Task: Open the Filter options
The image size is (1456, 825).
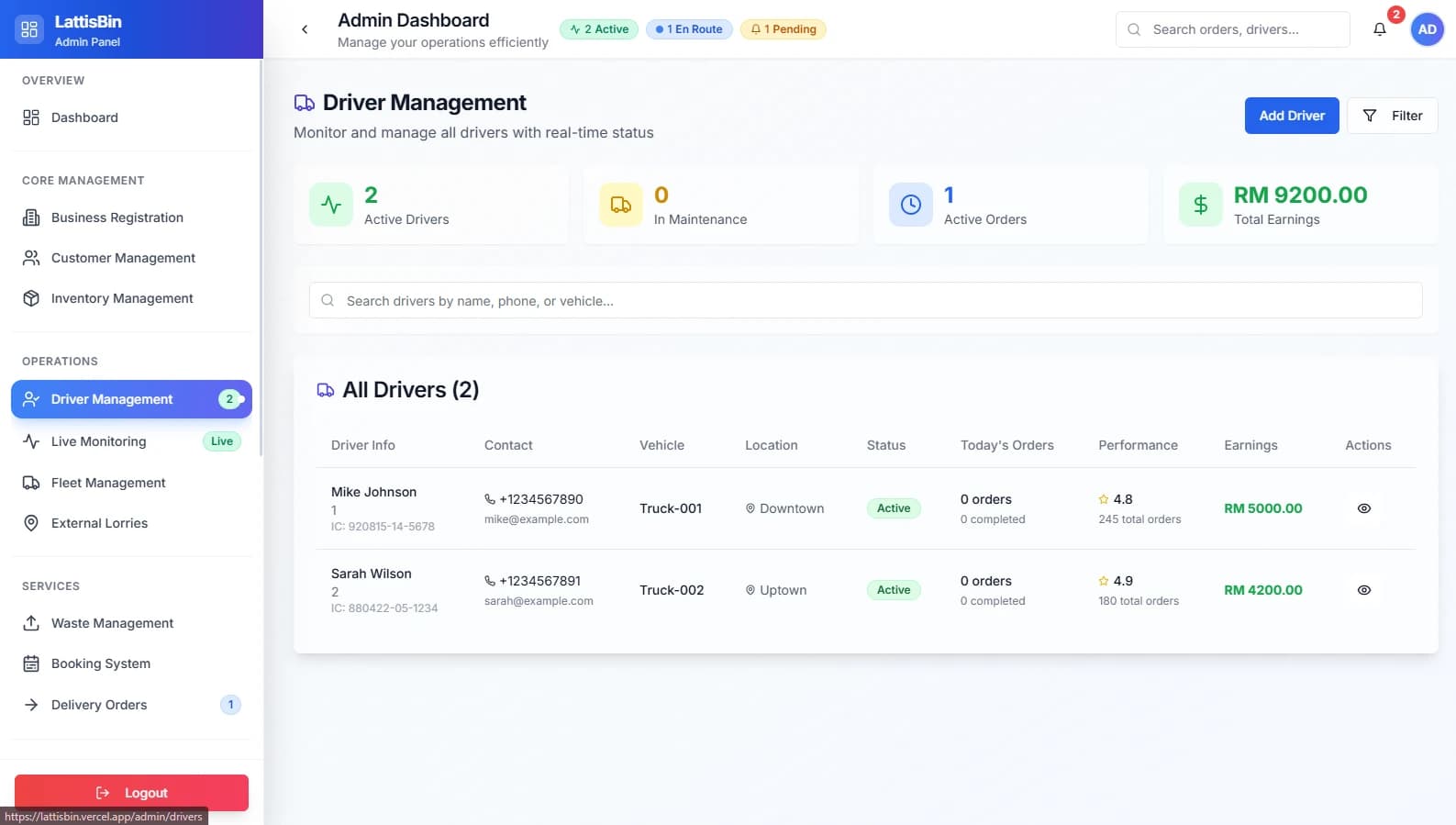Action: point(1392,116)
